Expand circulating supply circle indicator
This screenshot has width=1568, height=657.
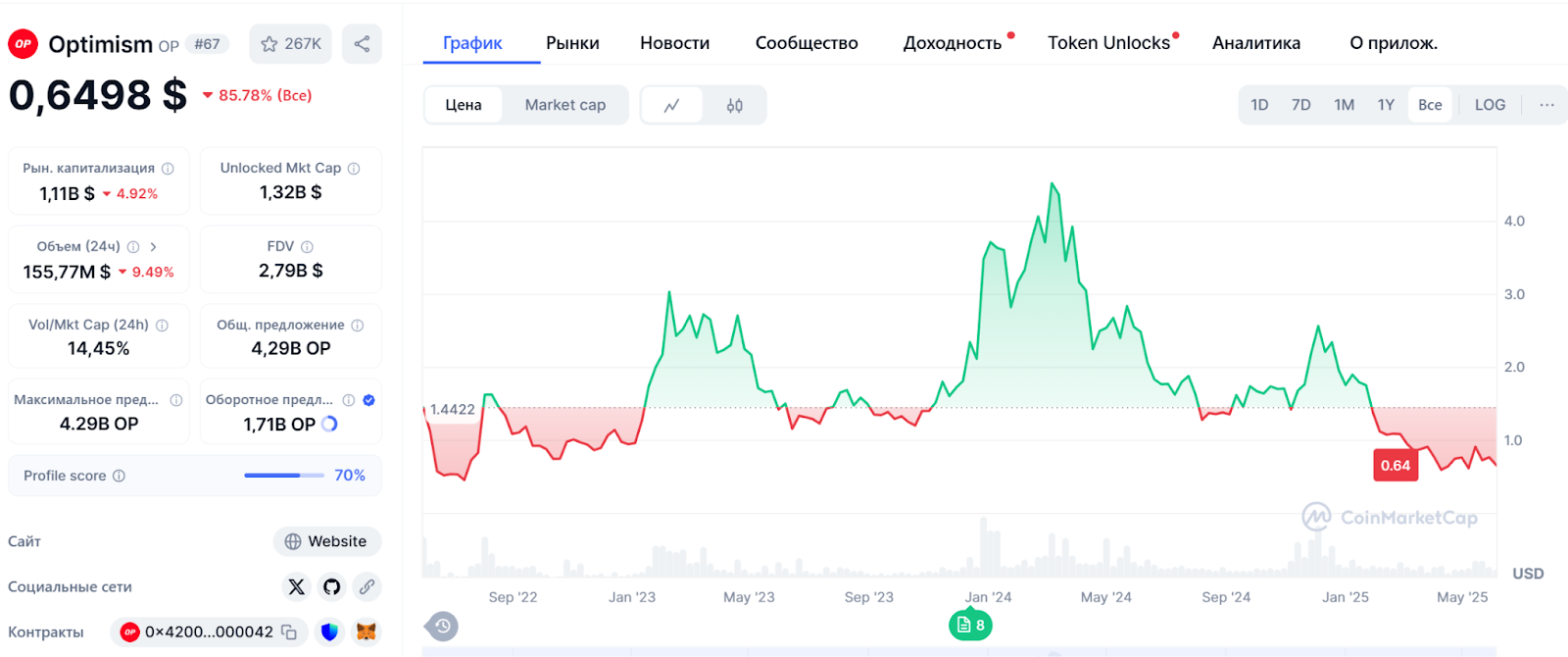point(330,424)
